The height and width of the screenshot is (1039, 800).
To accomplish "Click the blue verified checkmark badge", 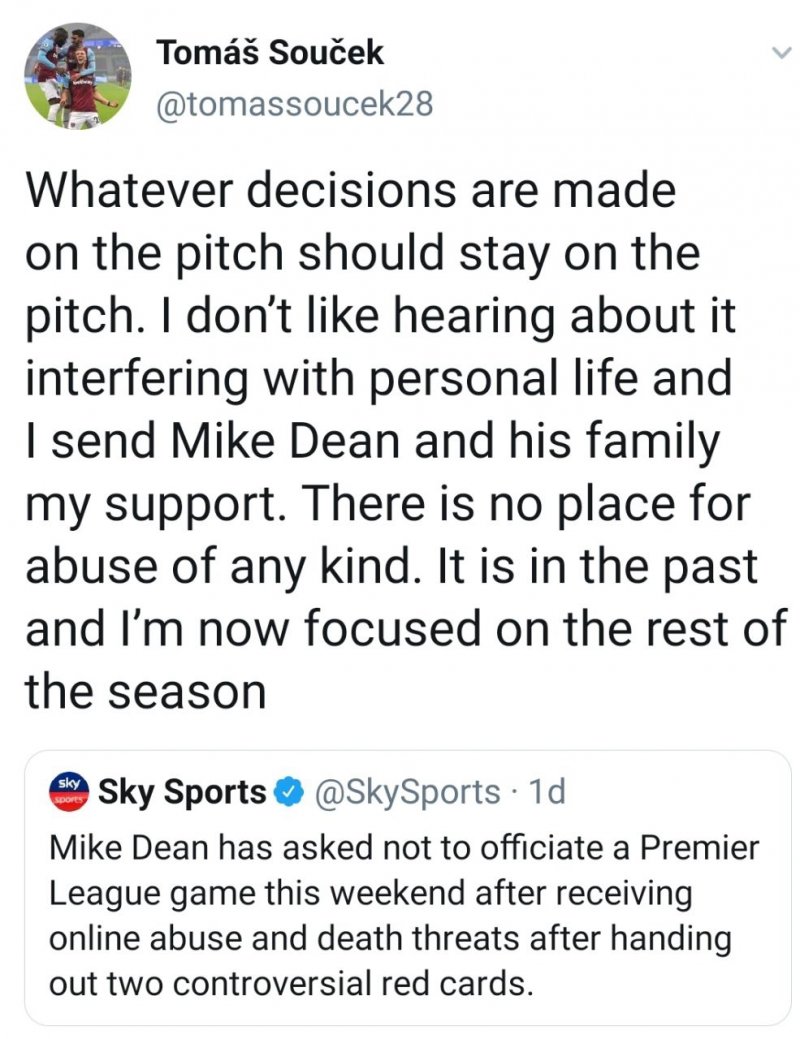I will click(x=287, y=792).
